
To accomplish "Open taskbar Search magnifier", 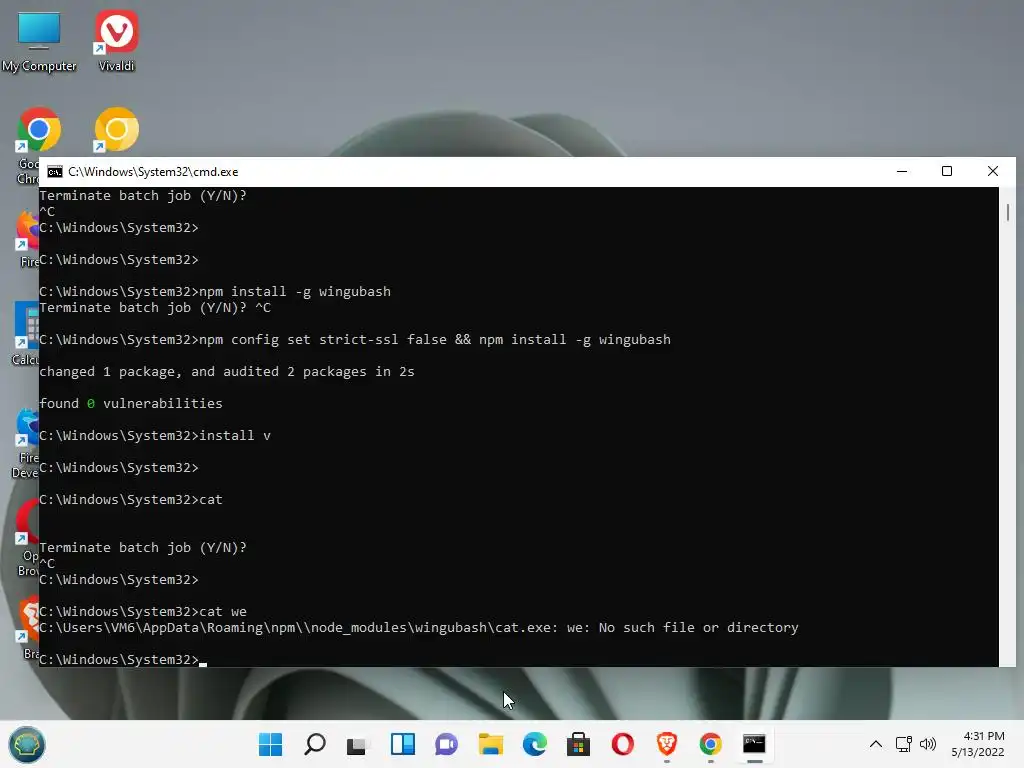I will [315, 744].
